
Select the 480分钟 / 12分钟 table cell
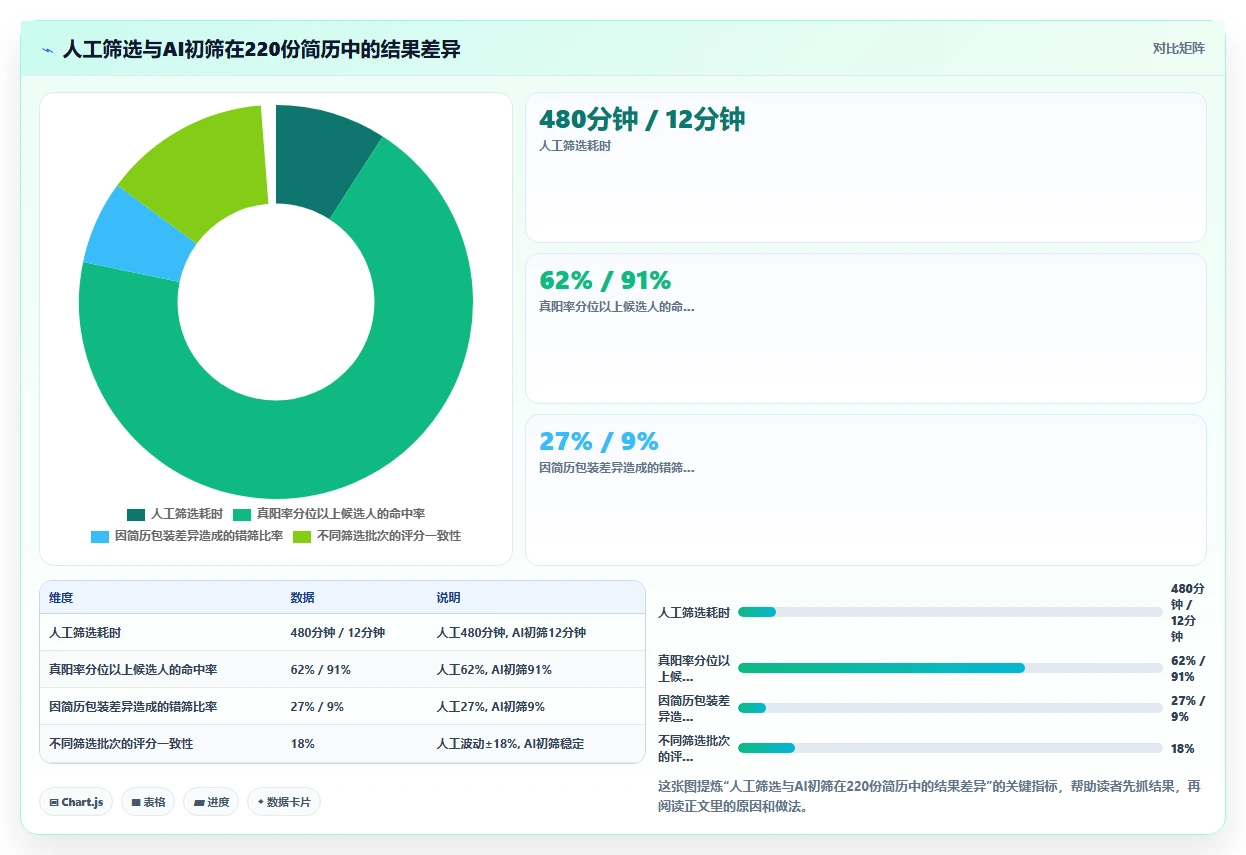tap(355, 633)
